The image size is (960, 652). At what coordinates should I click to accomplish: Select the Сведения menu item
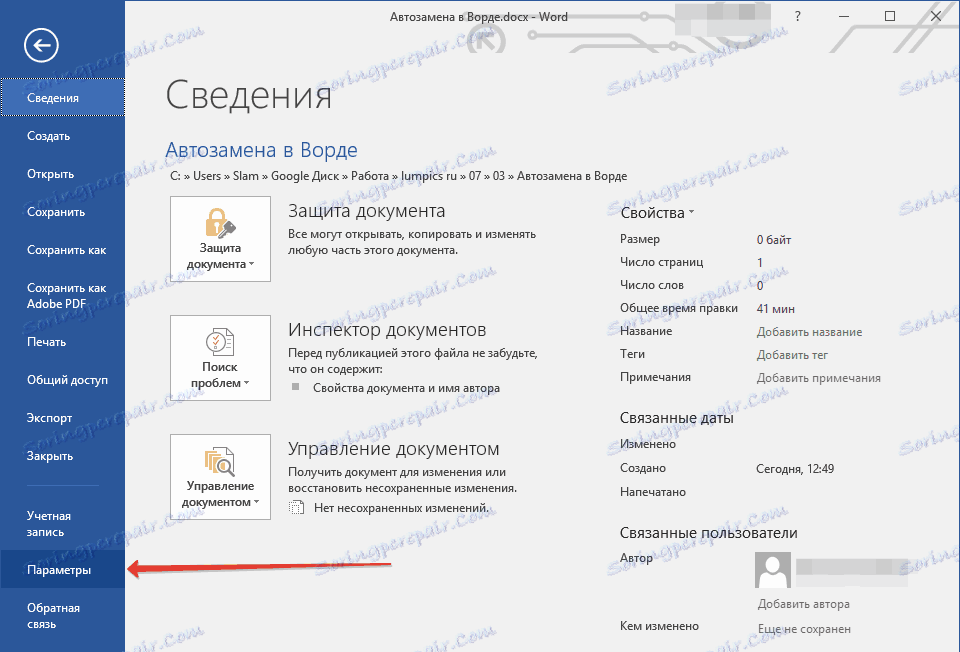[x=62, y=97]
